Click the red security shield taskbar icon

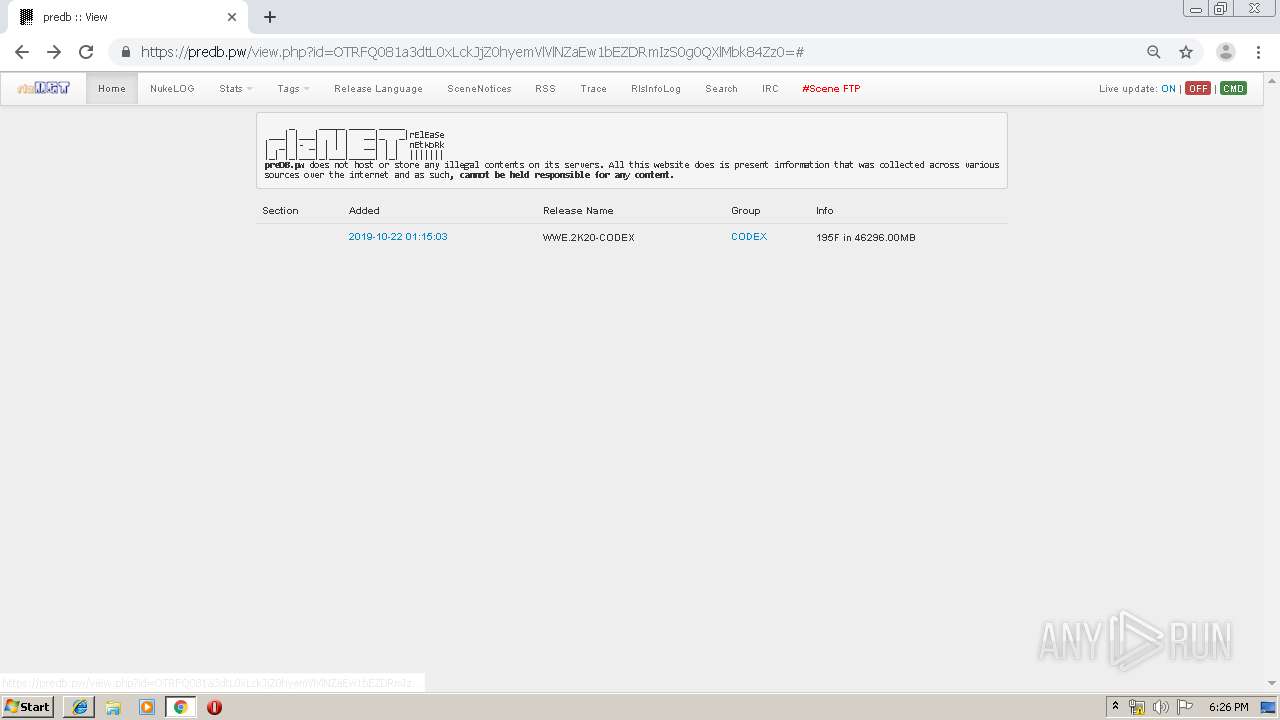pos(214,707)
